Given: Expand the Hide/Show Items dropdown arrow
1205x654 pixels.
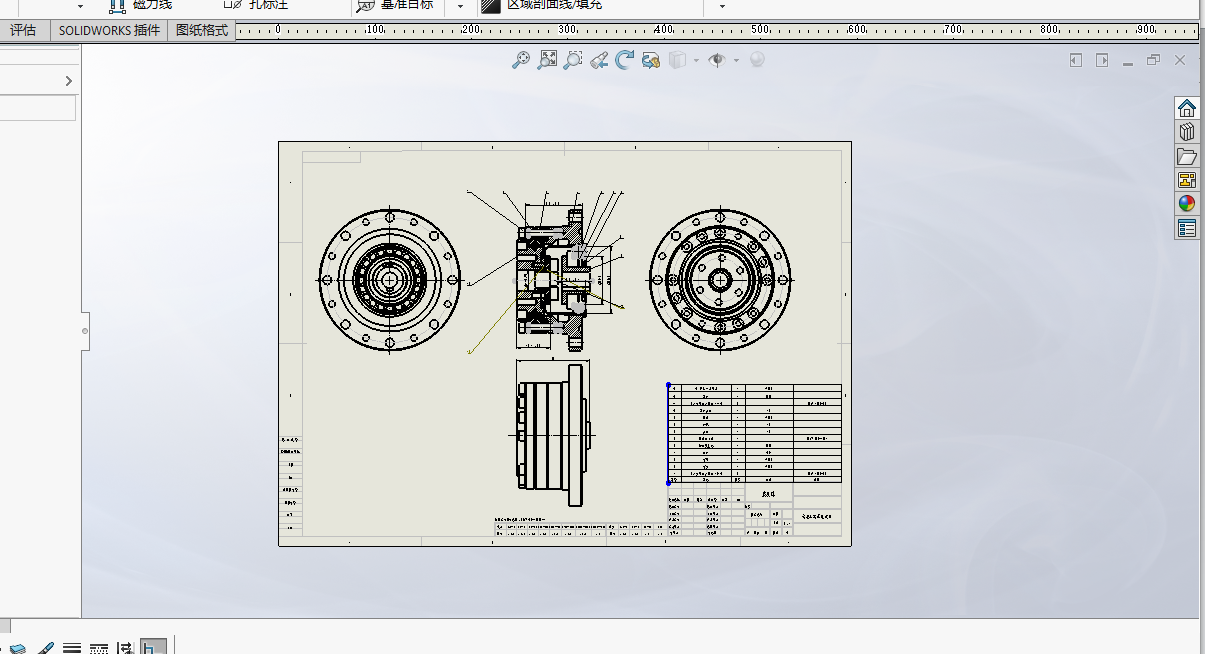Looking at the screenshot, I should [736, 60].
